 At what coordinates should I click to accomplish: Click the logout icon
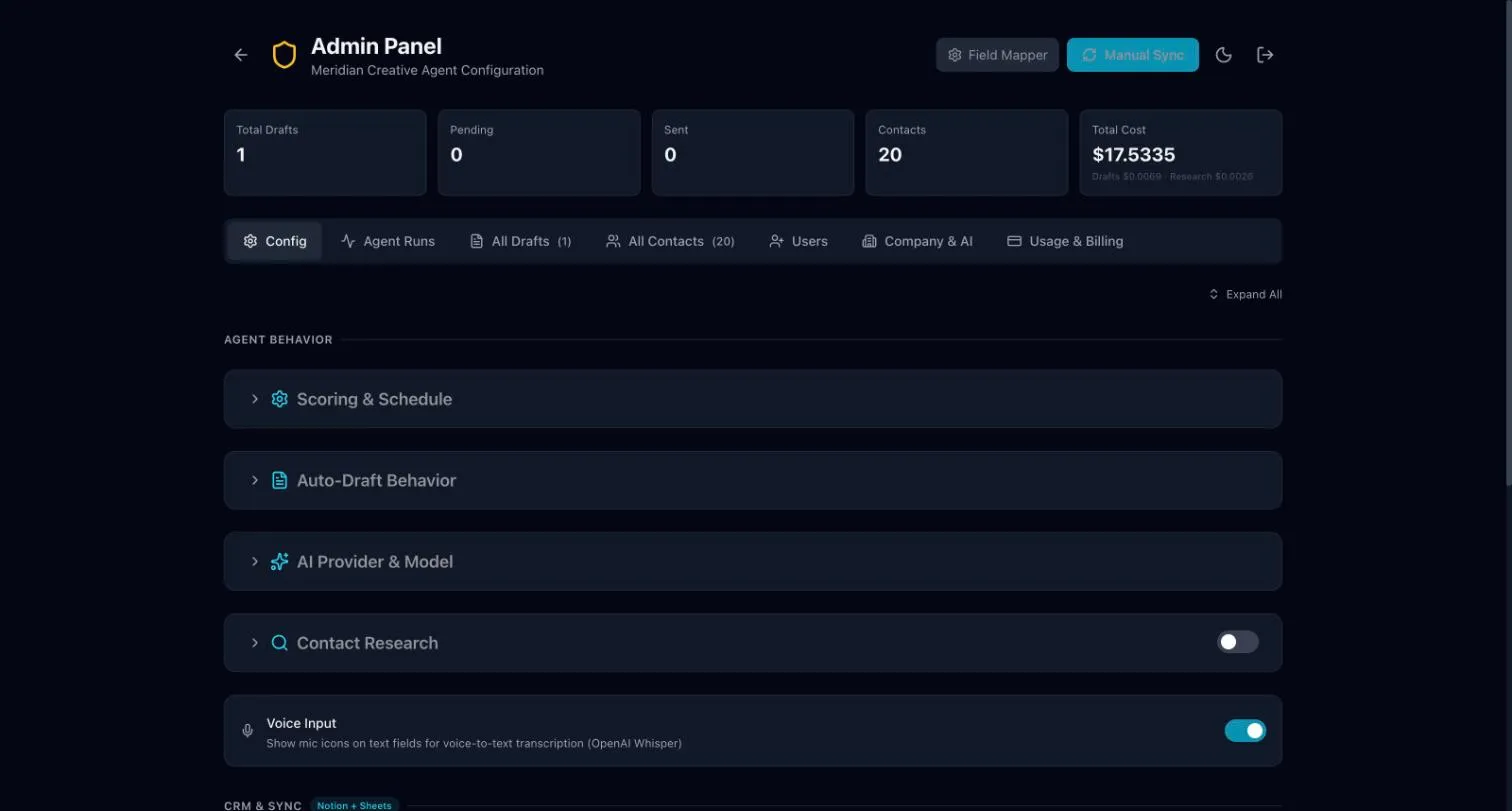click(1265, 55)
